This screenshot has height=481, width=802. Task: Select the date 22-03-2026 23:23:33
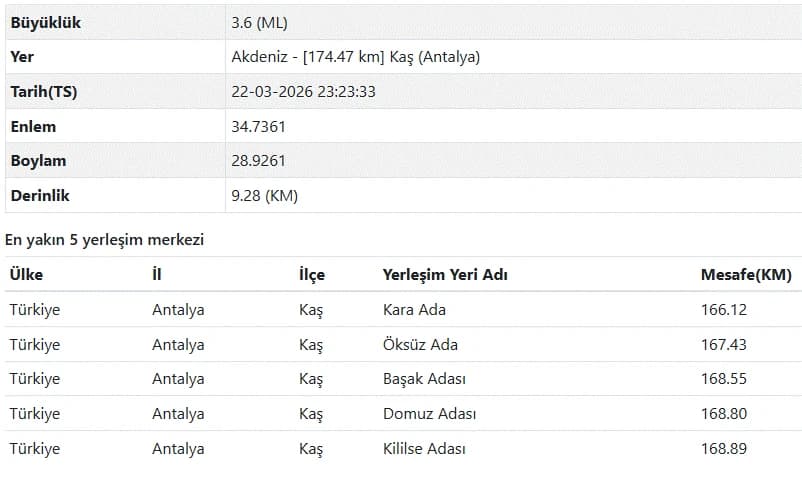303,92
